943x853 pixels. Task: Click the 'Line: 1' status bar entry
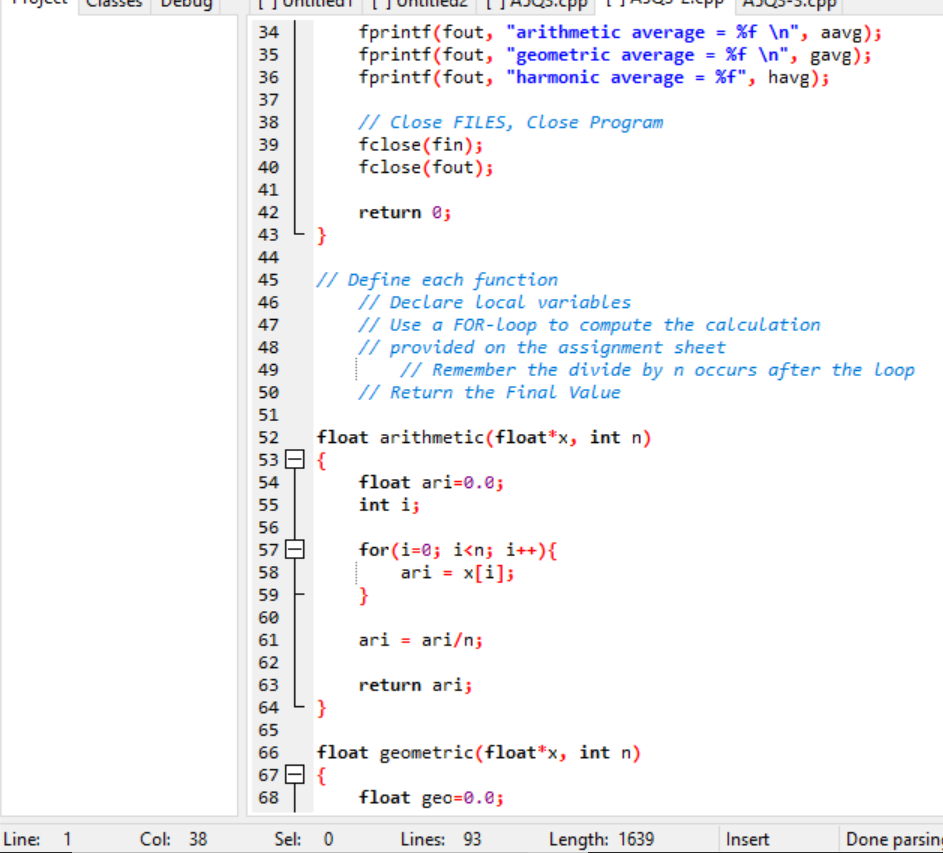pos(37,839)
